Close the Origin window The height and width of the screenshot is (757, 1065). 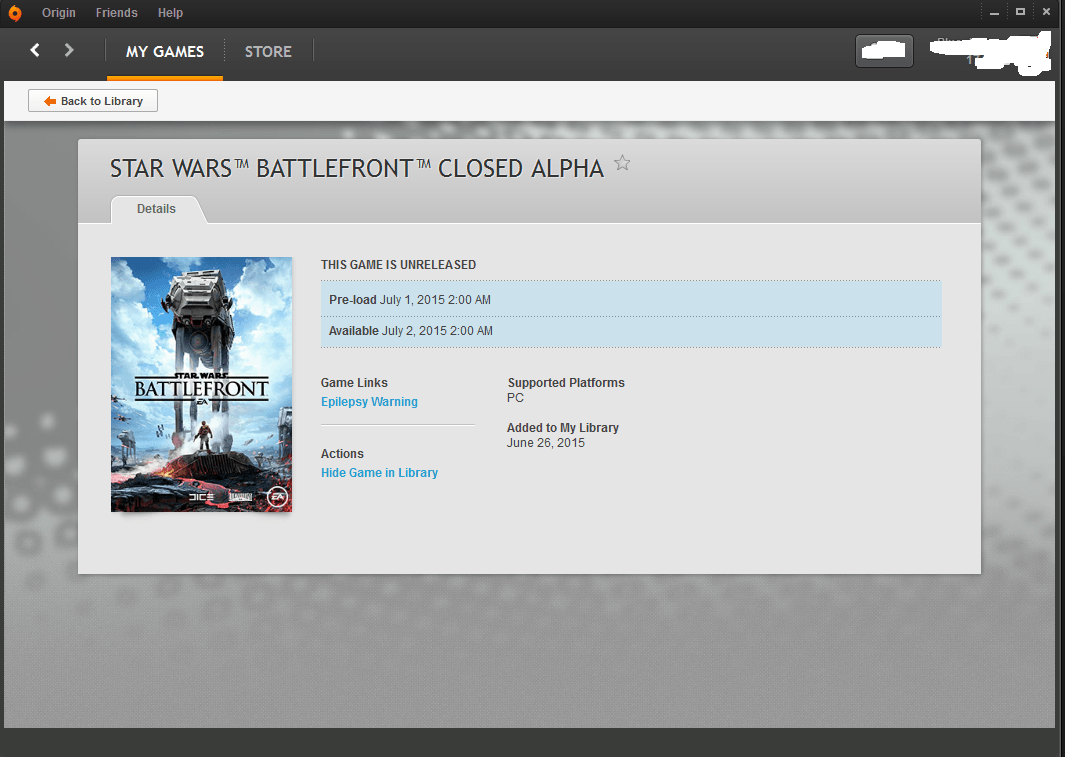coord(1046,12)
